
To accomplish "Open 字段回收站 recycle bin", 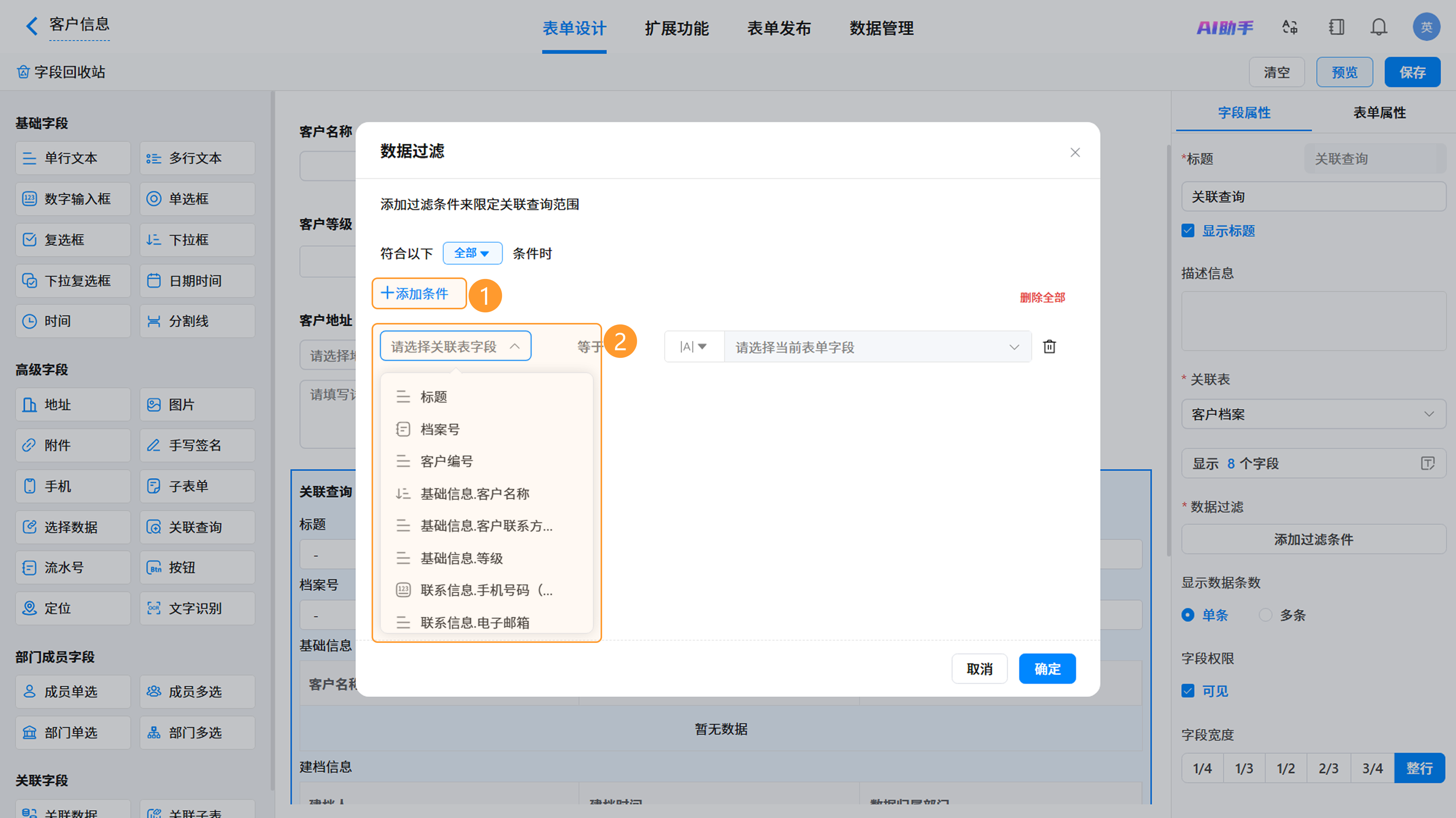I will [x=61, y=72].
